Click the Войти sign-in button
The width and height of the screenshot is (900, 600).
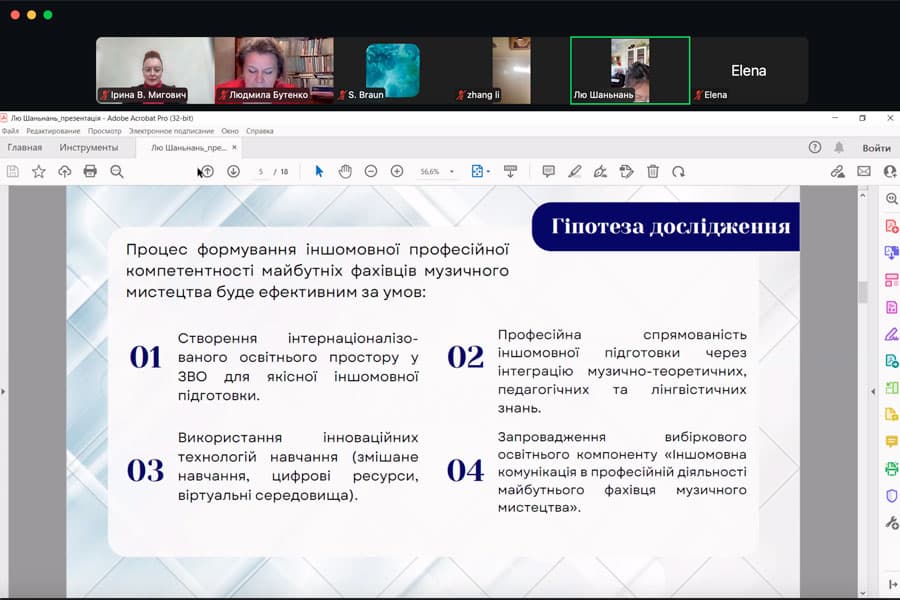pos(876,147)
